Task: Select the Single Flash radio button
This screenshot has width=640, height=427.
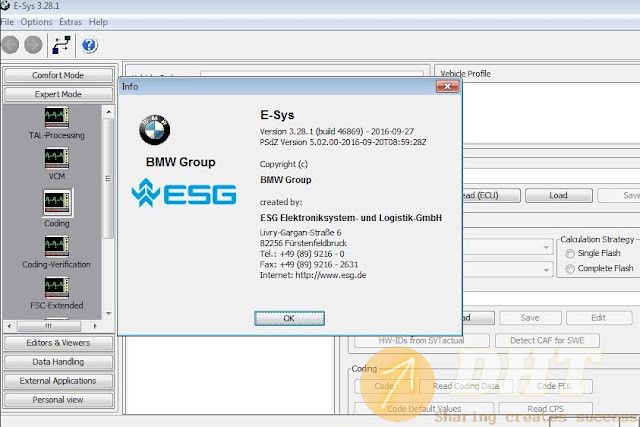Action: (x=569, y=254)
